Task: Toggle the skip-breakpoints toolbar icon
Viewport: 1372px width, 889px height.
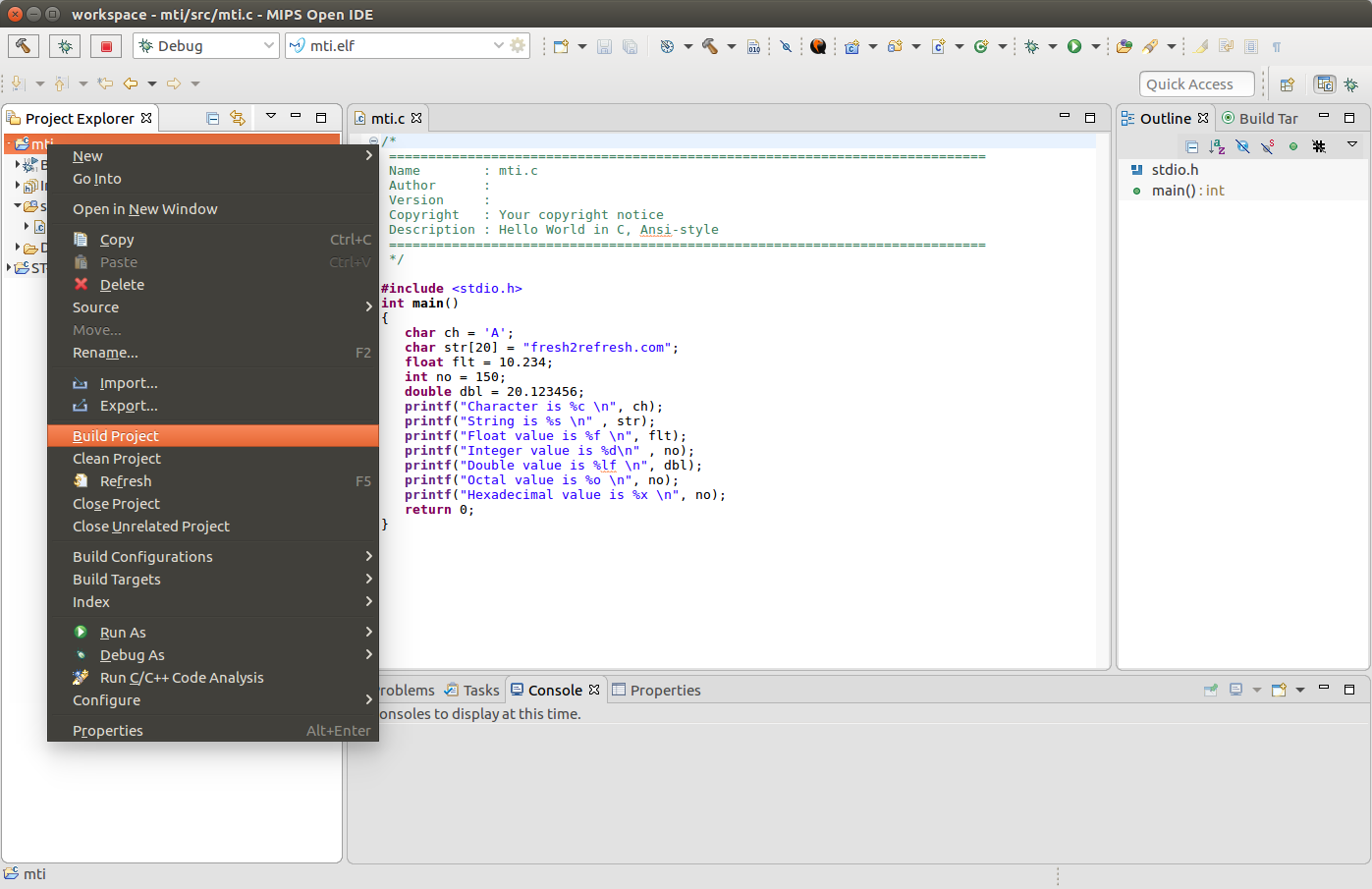Action: click(786, 46)
